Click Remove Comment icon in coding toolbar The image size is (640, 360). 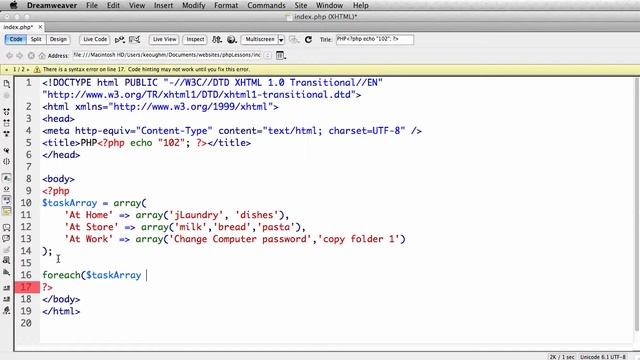(7, 238)
